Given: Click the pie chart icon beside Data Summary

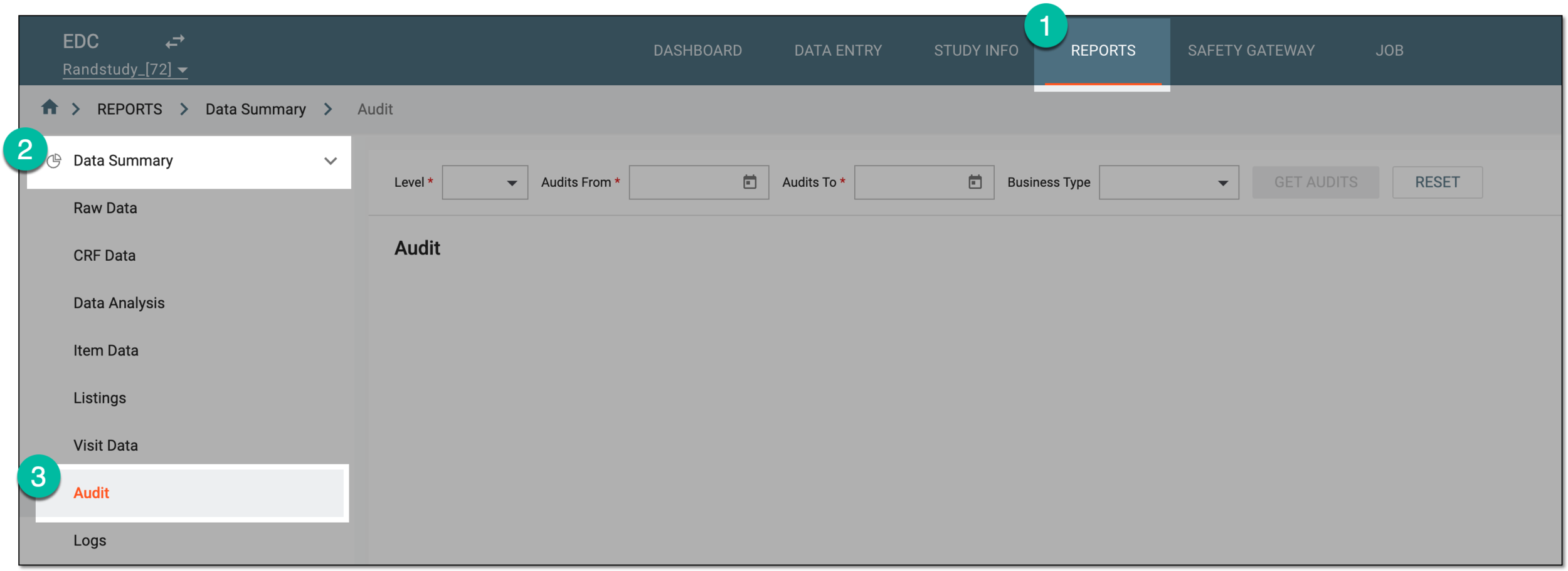Looking at the screenshot, I should point(55,161).
